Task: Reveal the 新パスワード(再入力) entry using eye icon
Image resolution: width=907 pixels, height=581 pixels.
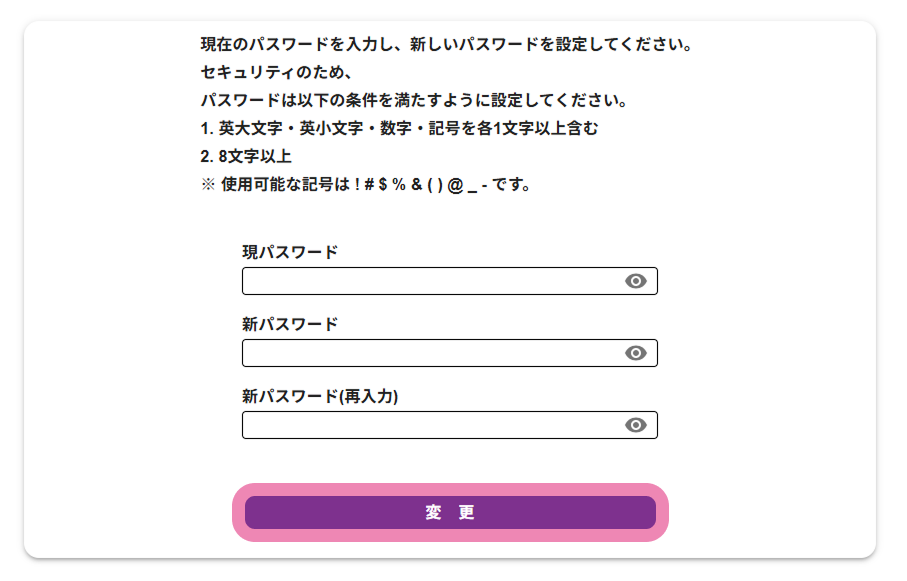Action: pyautogui.click(x=636, y=425)
